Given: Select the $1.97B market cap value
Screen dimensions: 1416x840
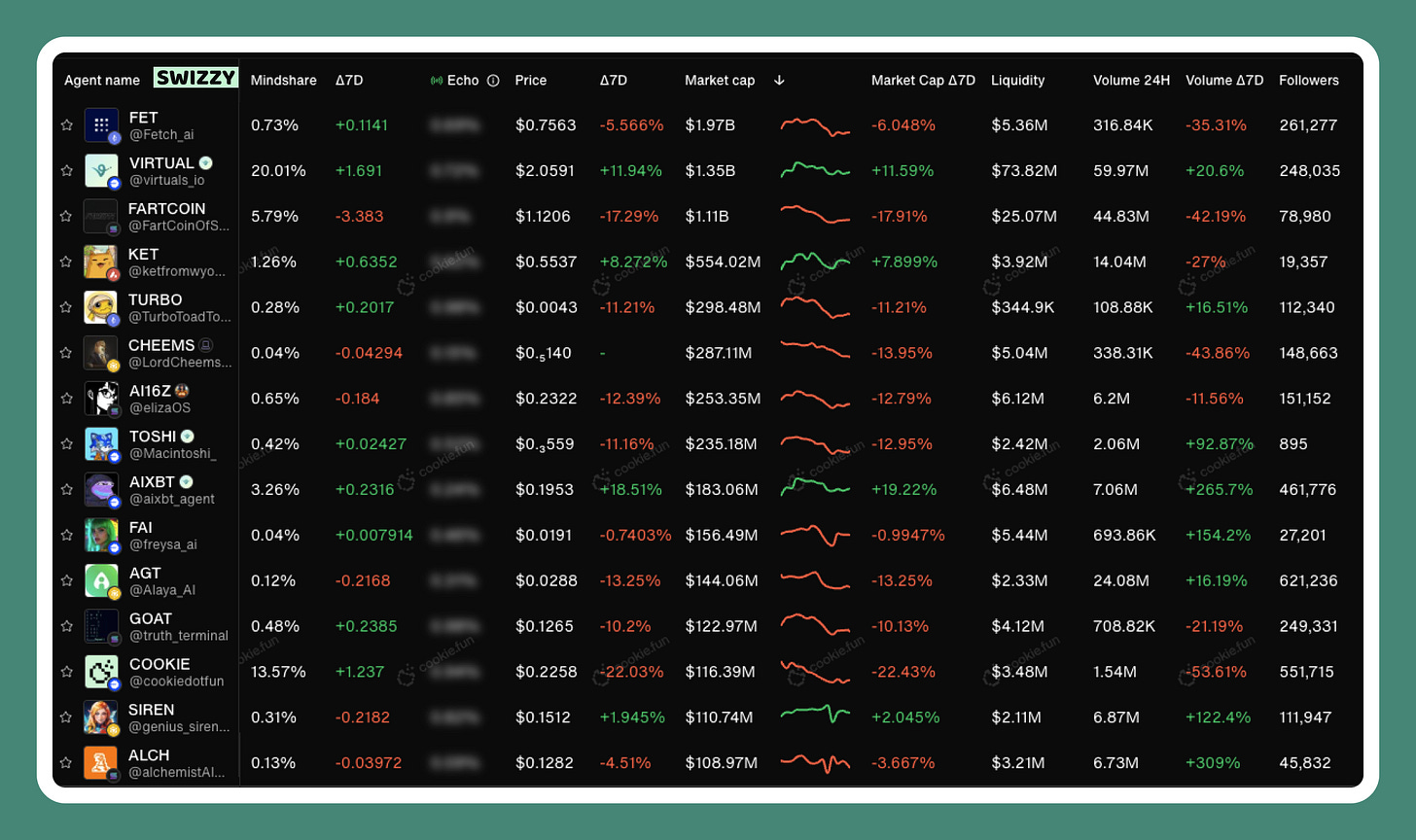Looking at the screenshot, I should pyautogui.click(x=710, y=125).
